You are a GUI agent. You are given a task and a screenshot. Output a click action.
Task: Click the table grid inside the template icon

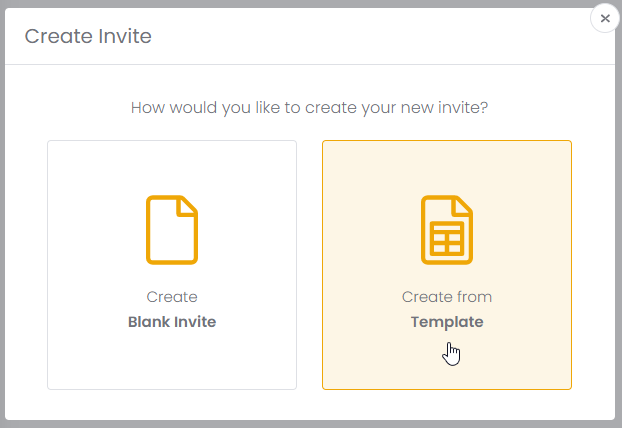click(447, 240)
